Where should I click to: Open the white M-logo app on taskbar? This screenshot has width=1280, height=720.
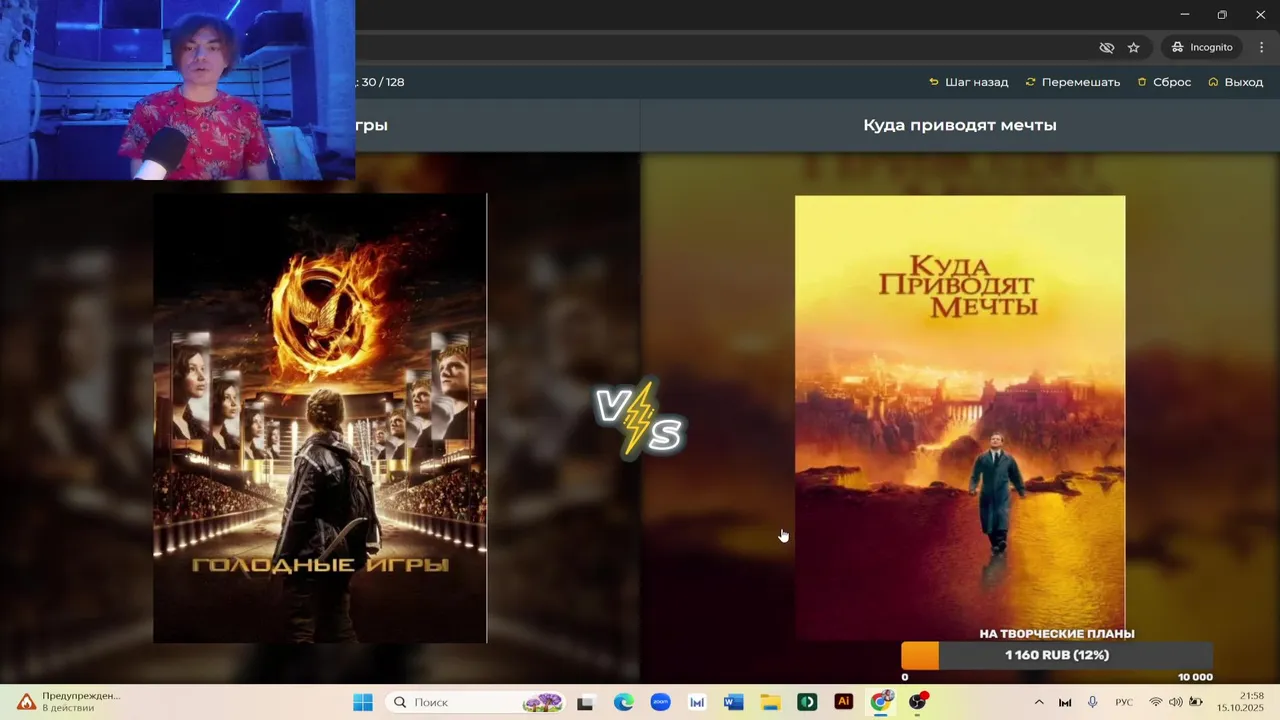click(x=697, y=702)
